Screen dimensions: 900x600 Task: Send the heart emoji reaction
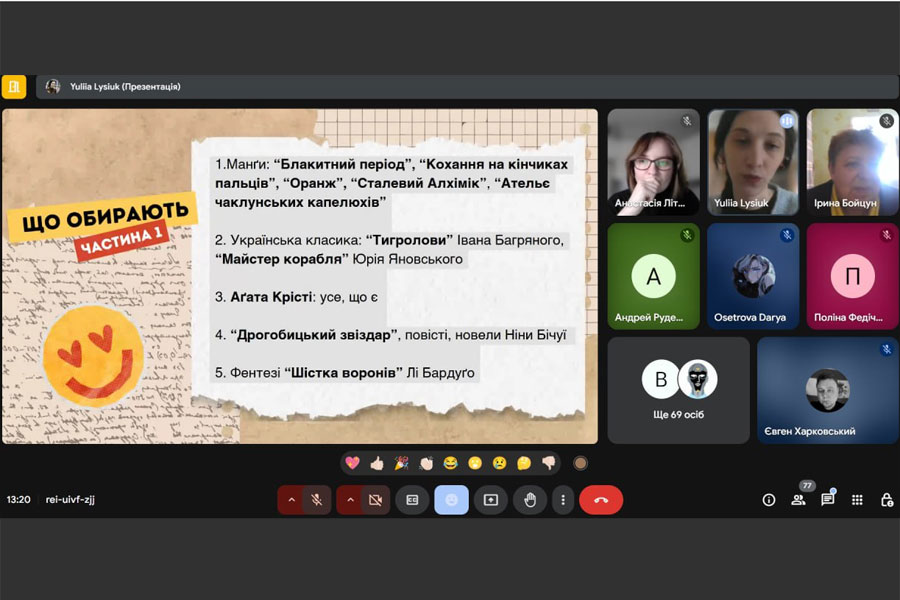352,463
